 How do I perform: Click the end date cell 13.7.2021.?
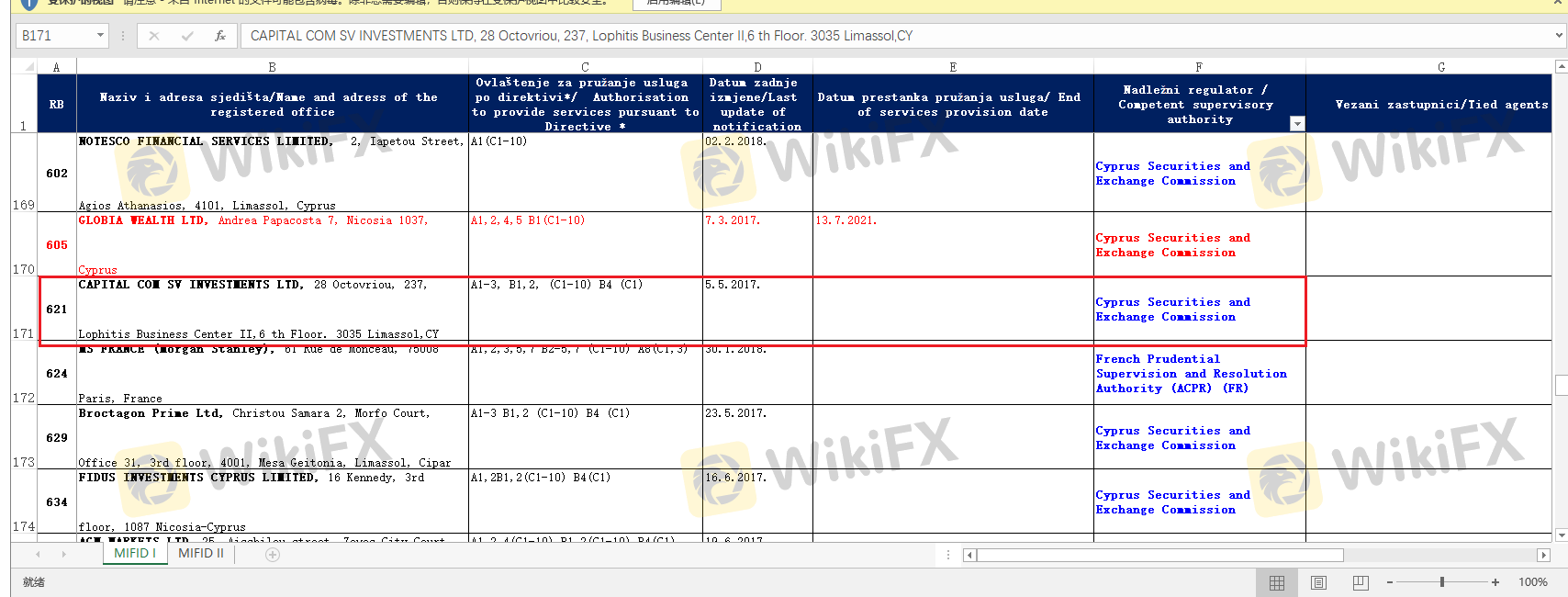(x=953, y=244)
